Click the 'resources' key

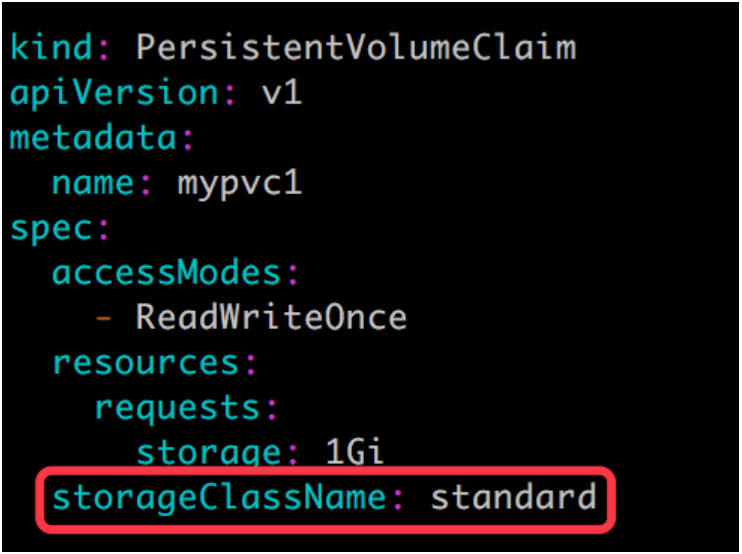coord(145,362)
